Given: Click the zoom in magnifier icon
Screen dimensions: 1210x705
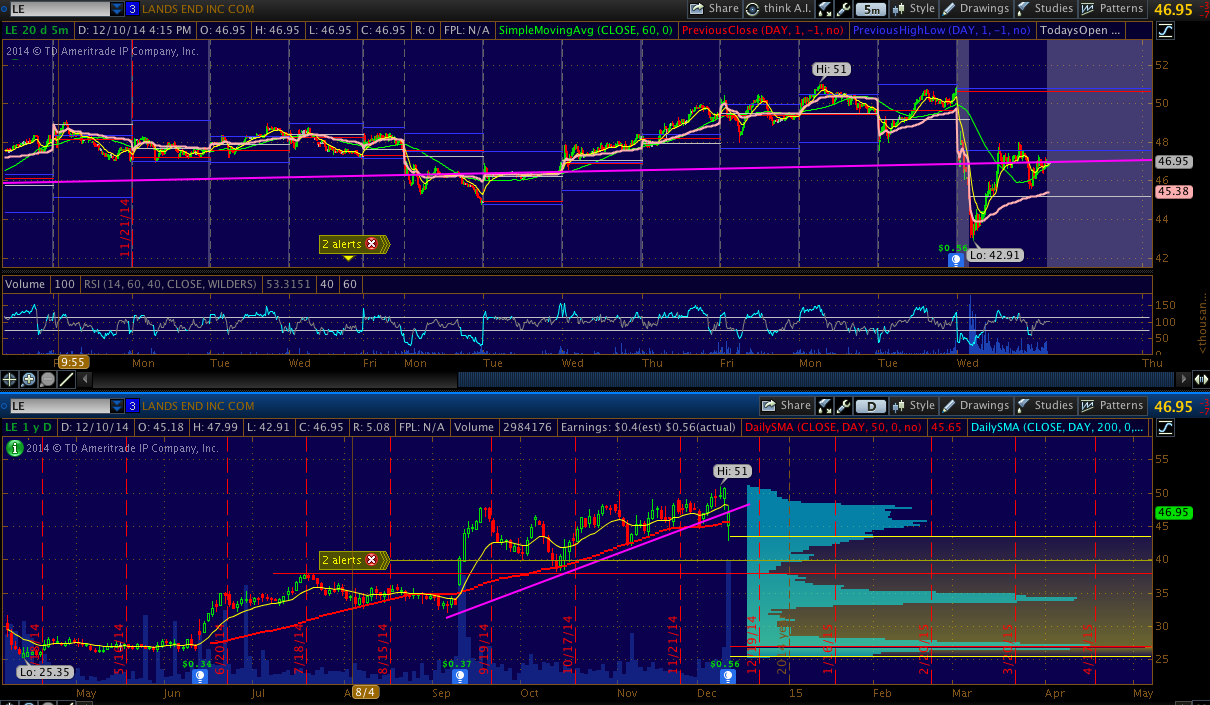Looking at the screenshot, I should coord(29,379).
